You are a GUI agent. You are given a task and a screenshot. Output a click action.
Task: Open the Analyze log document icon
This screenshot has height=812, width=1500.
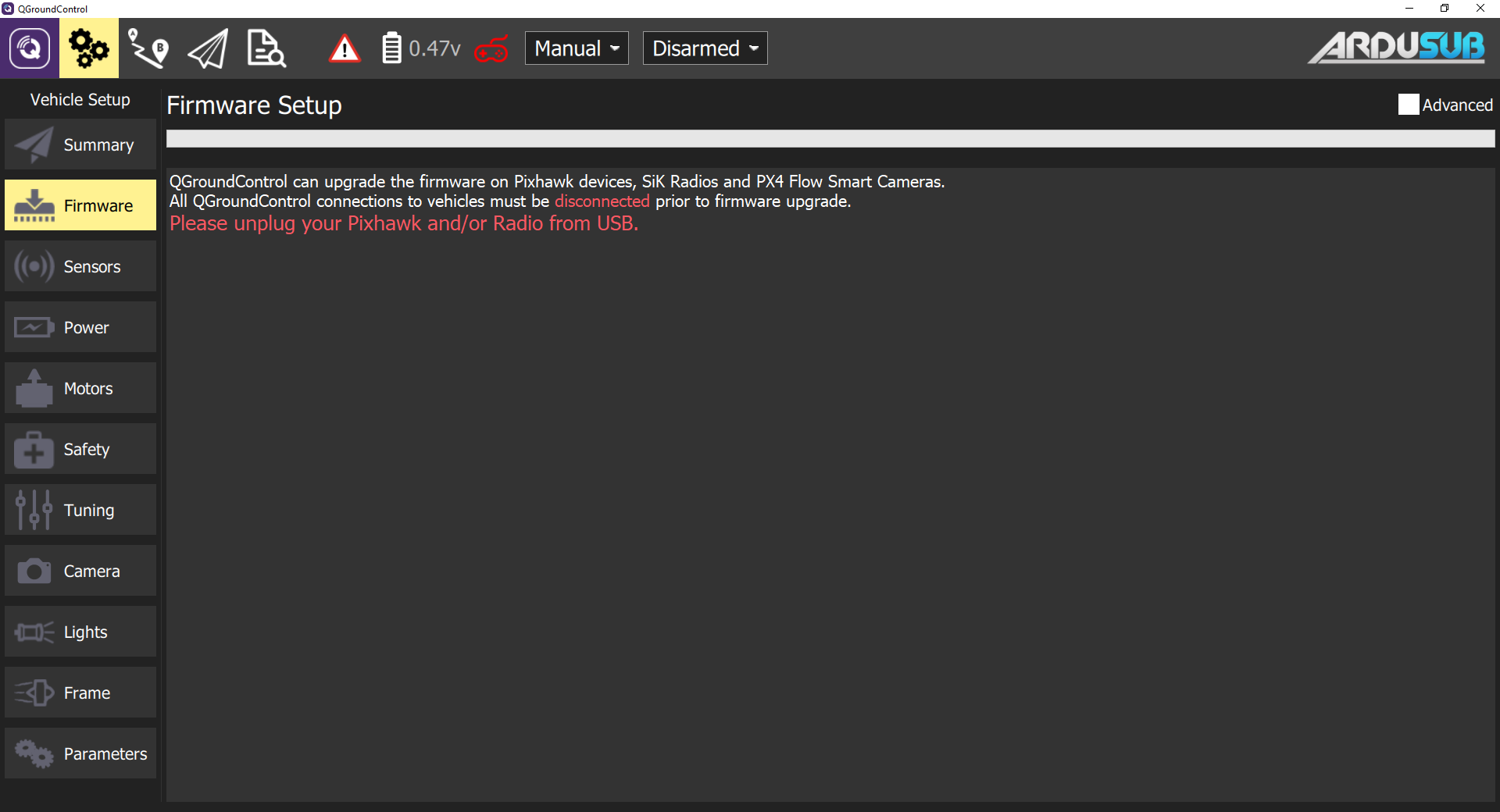(x=266, y=48)
